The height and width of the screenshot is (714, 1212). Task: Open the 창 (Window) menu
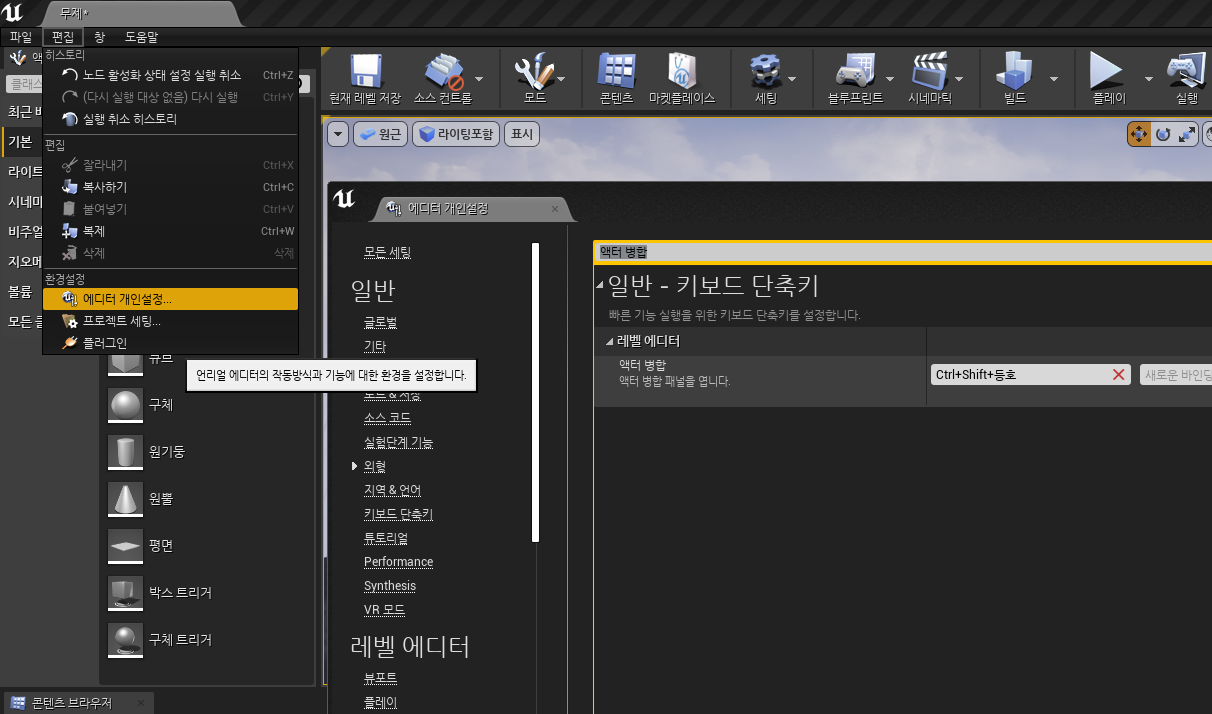(100, 37)
